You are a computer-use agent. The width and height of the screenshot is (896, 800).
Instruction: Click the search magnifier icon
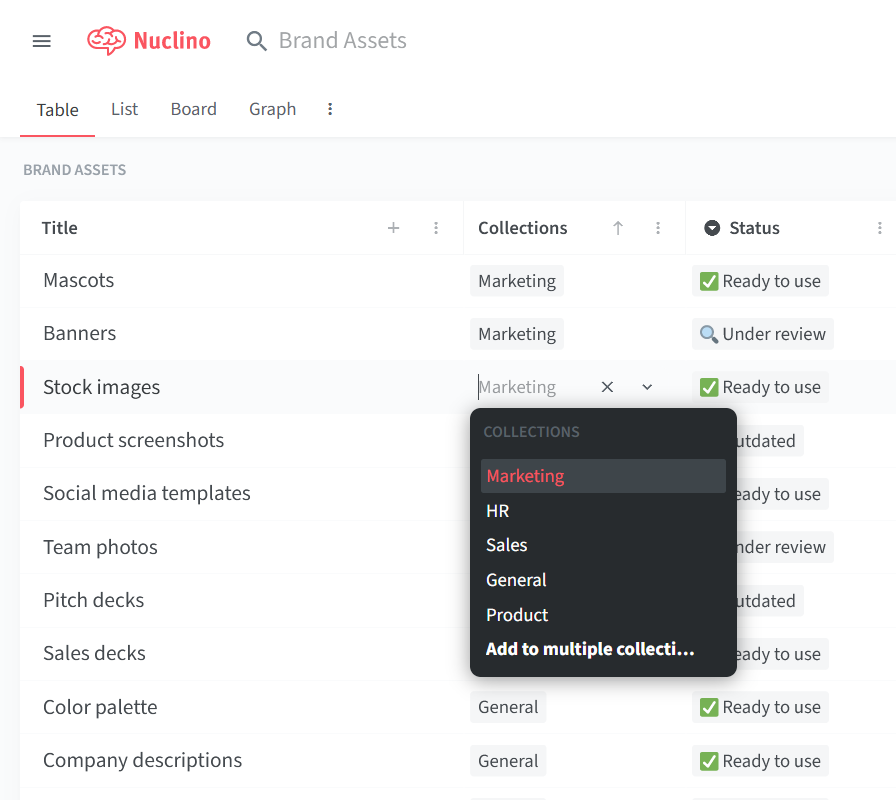point(257,41)
